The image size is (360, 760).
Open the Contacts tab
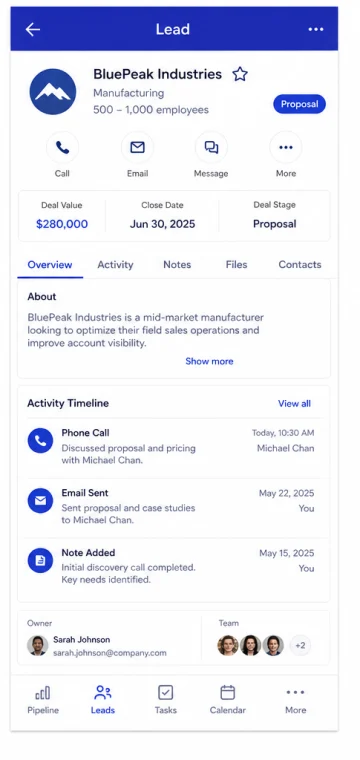click(300, 265)
